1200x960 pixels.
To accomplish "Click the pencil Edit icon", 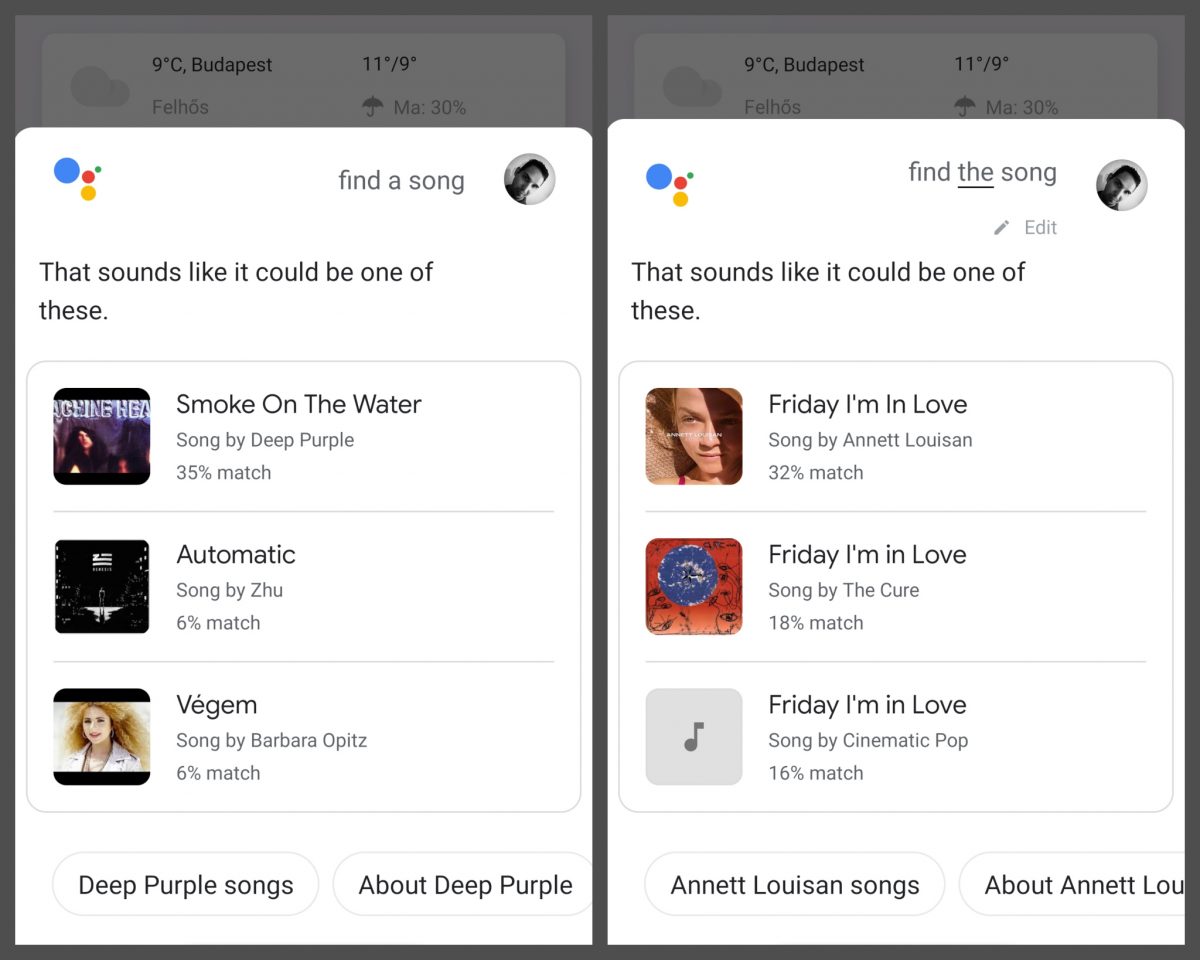I will [x=1001, y=228].
